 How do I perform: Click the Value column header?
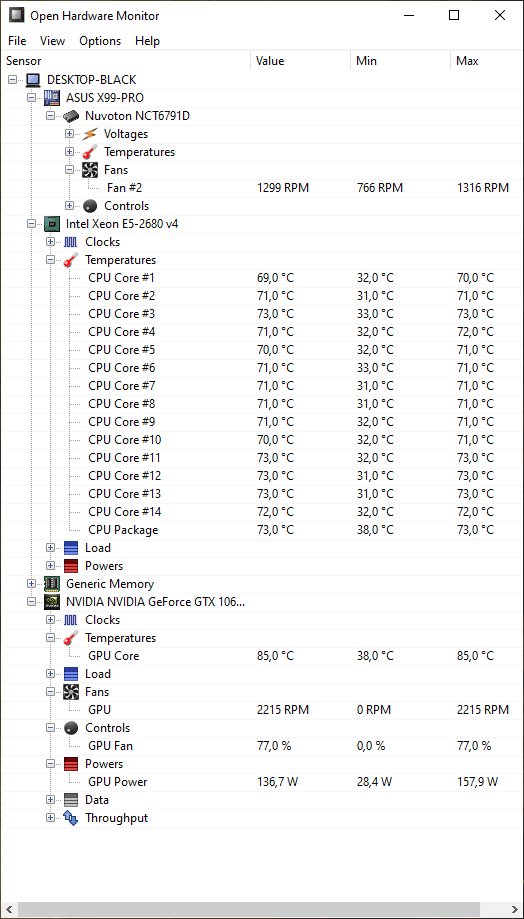tap(301, 61)
